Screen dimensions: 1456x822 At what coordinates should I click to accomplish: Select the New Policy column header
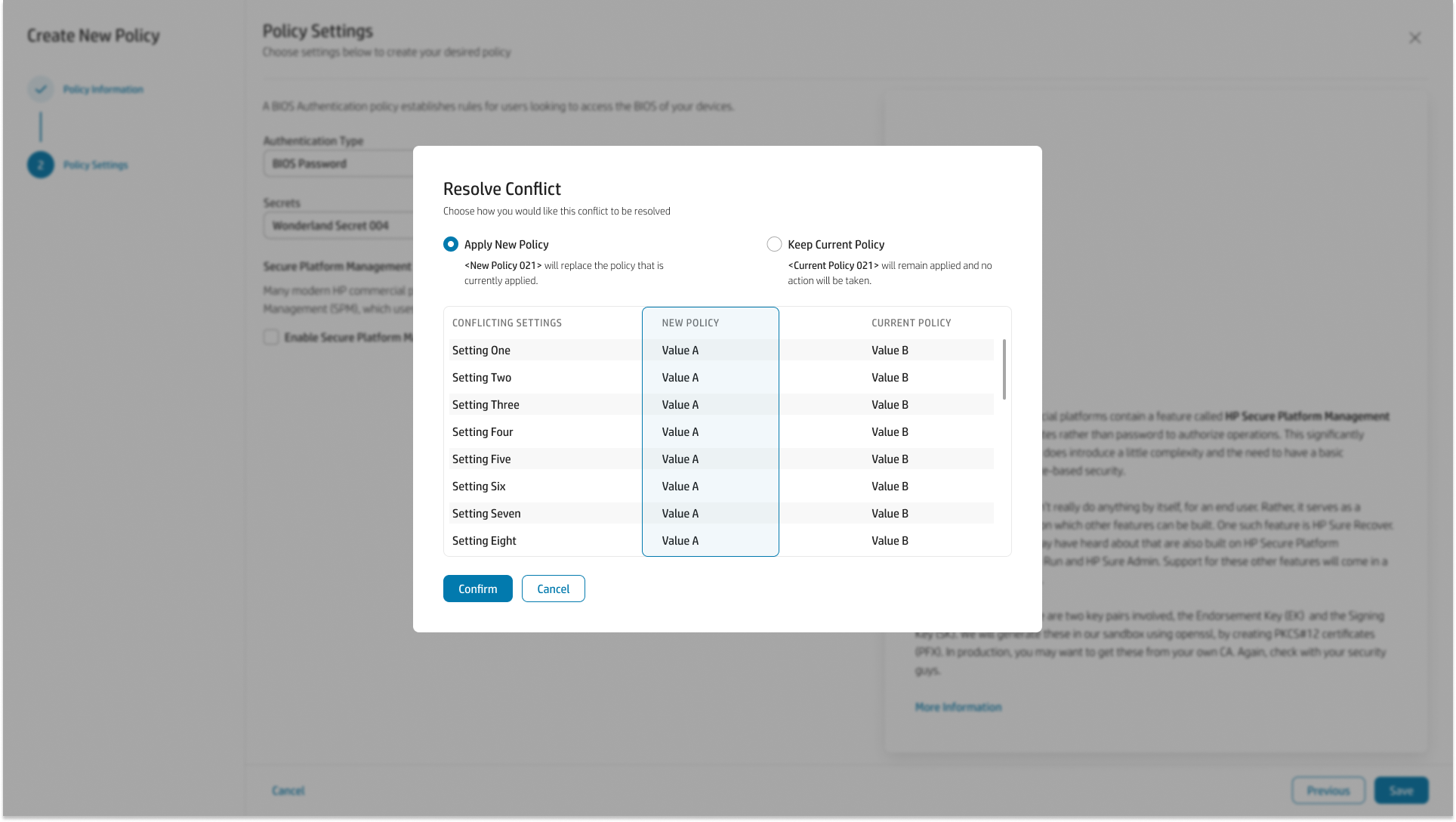point(689,323)
